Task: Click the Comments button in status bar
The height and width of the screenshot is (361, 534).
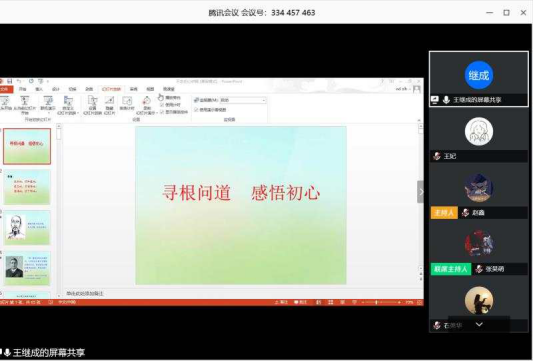Action: click(300, 302)
